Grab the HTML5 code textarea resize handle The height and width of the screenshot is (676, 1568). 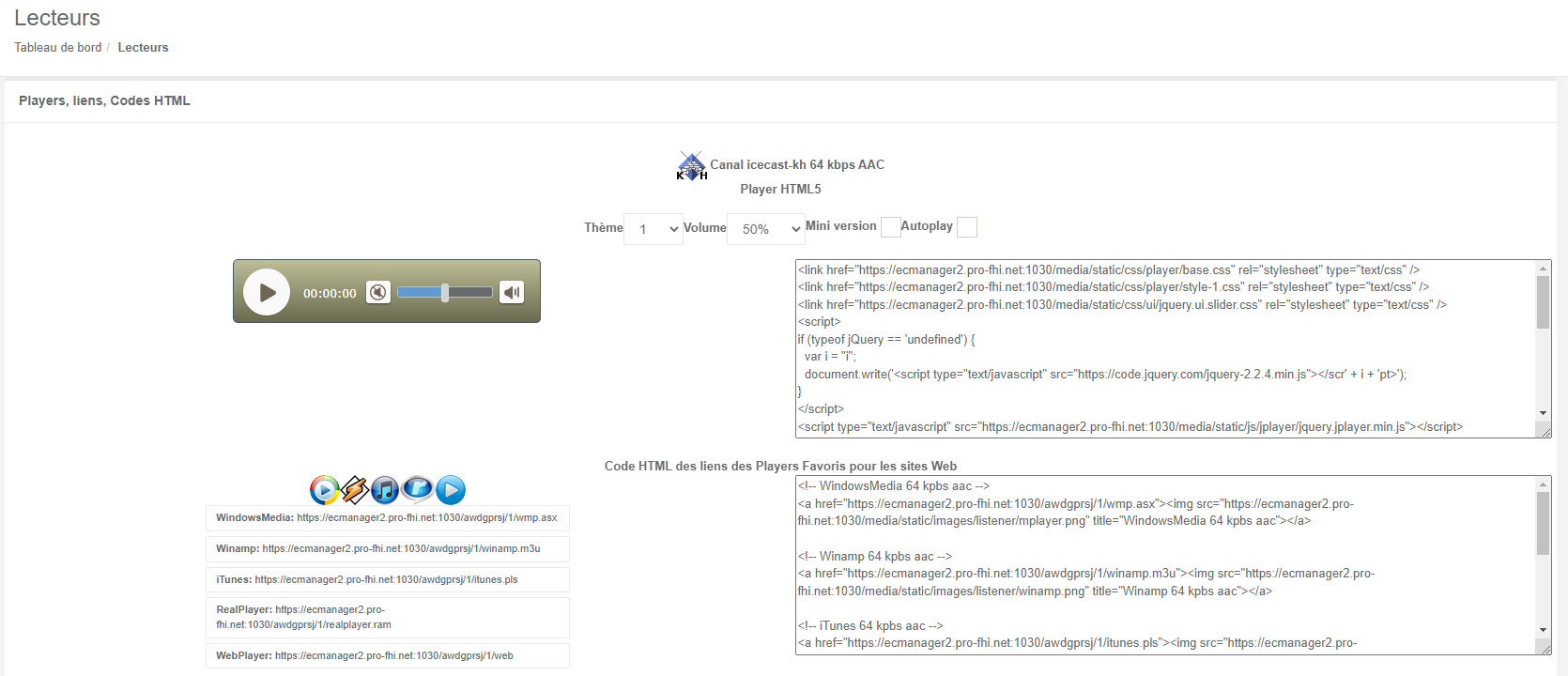(1544, 430)
